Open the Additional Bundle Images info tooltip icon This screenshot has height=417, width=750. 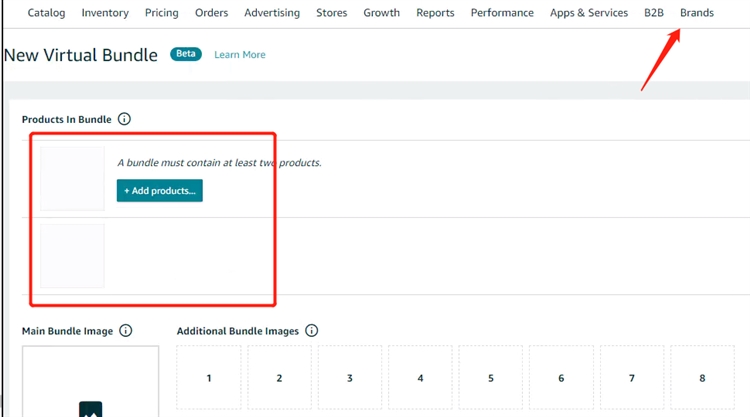(311, 331)
